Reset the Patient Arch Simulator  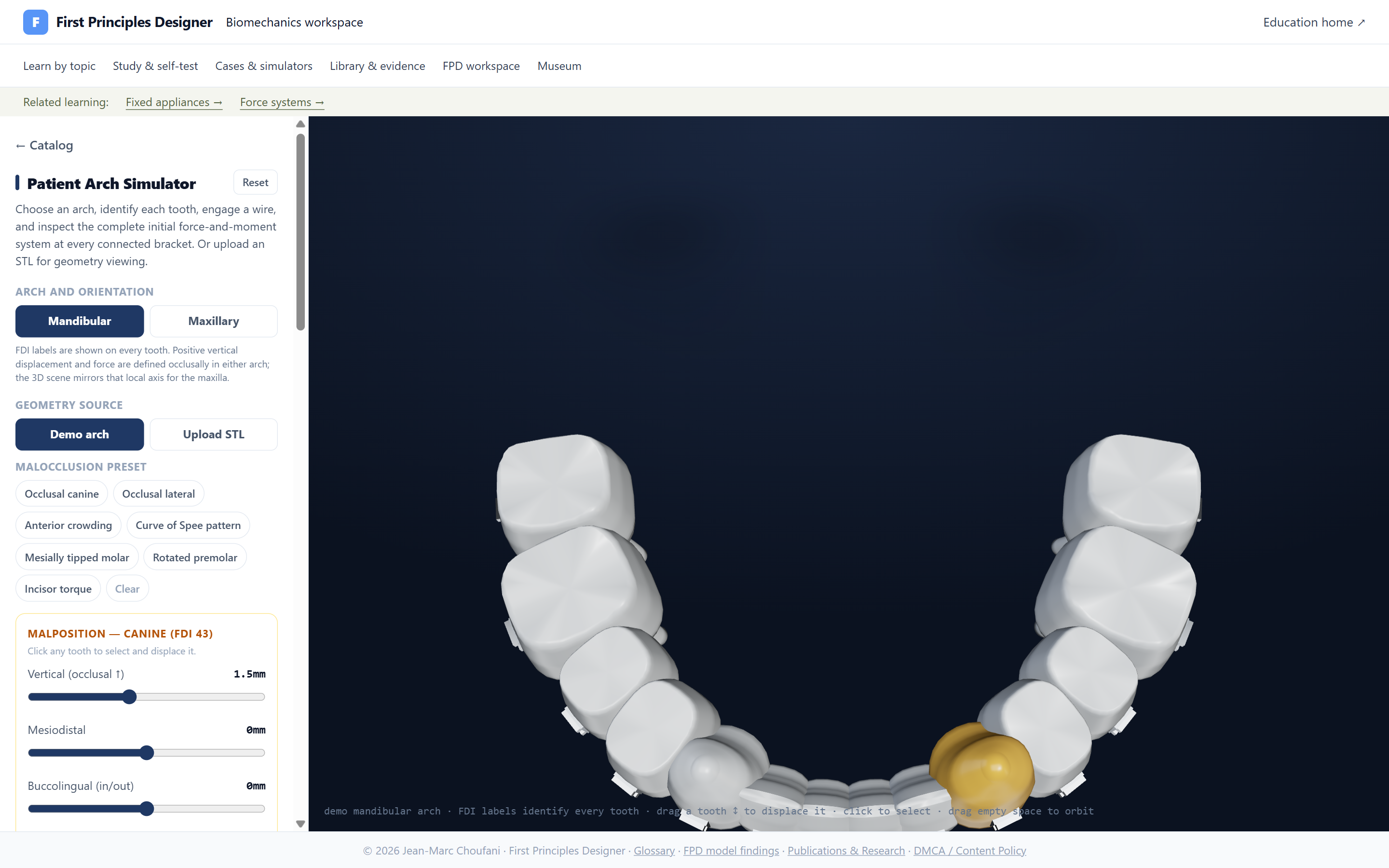tap(256, 183)
